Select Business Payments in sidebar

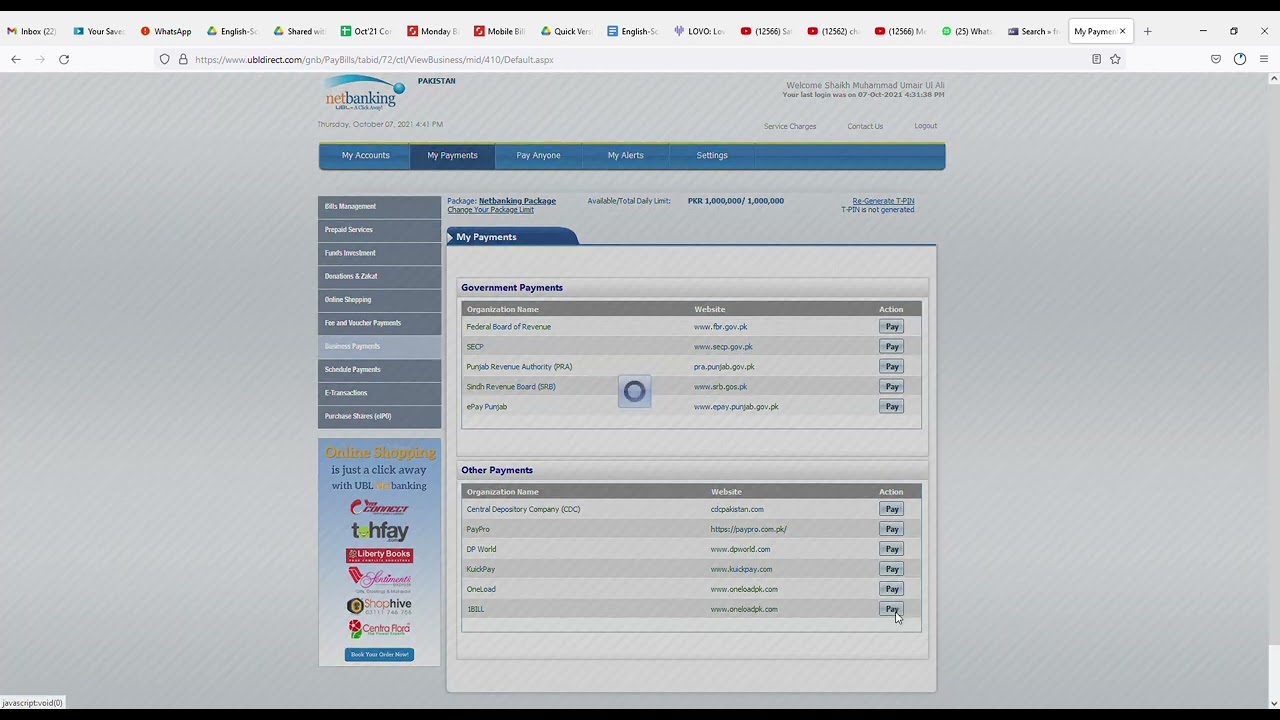pos(379,346)
